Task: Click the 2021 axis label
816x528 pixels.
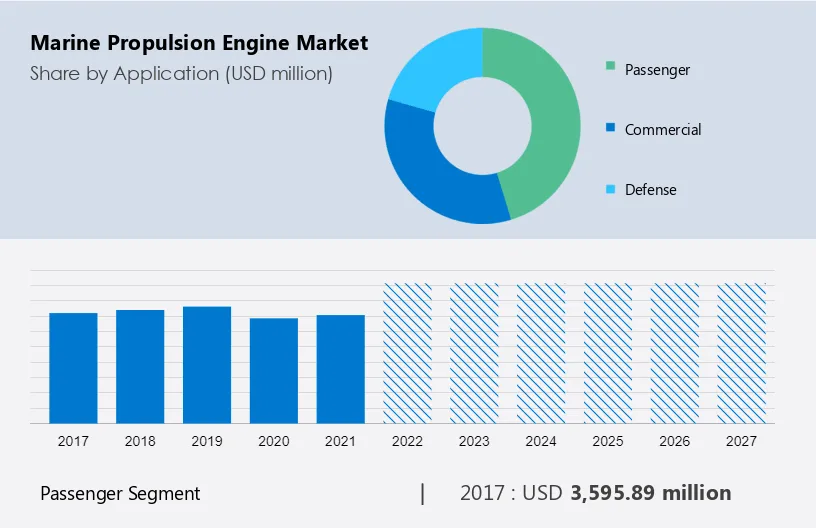Action: point(340,441)
